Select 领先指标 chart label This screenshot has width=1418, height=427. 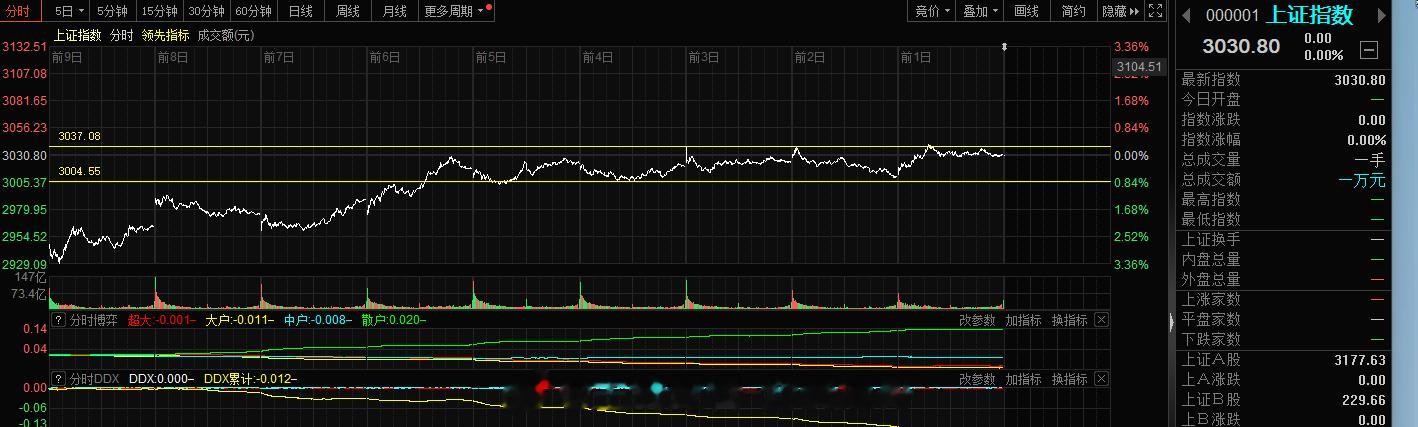click(165, 35)
